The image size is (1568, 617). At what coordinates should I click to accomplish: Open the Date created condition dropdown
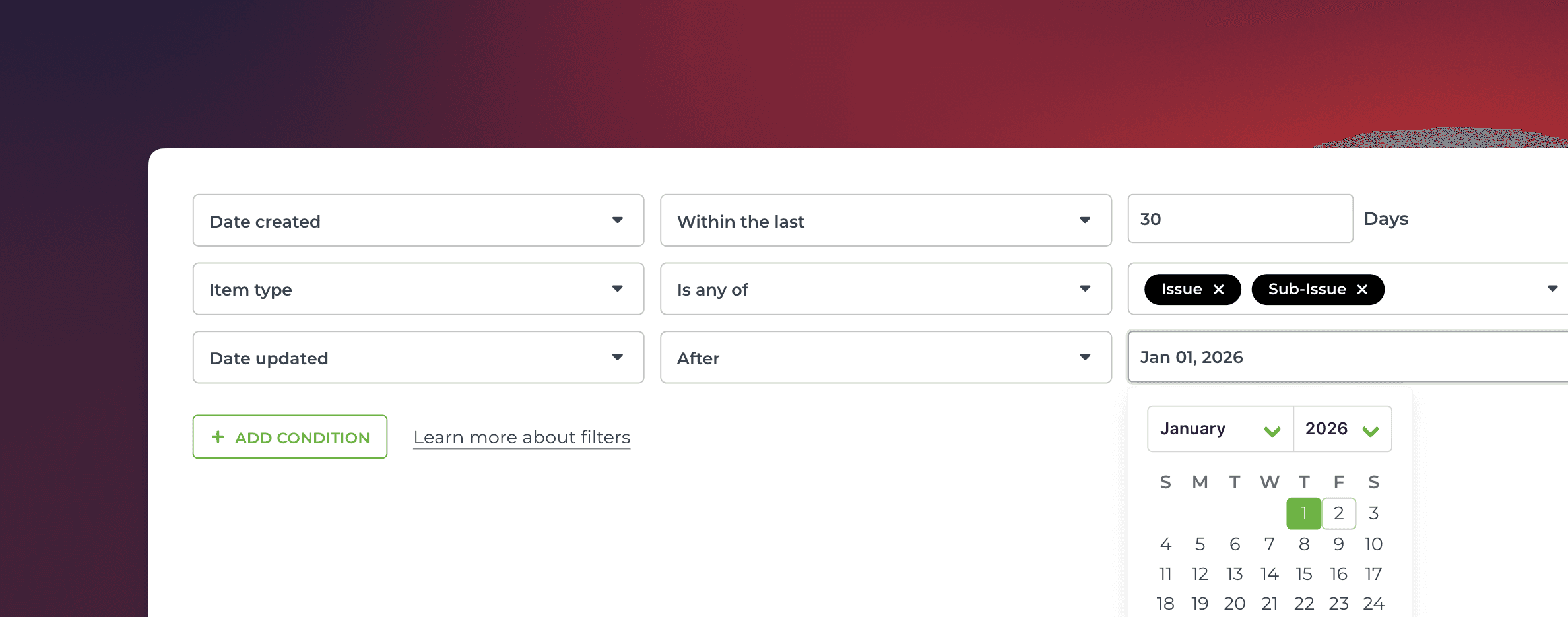pyautogui.click(x=418, y=220)
